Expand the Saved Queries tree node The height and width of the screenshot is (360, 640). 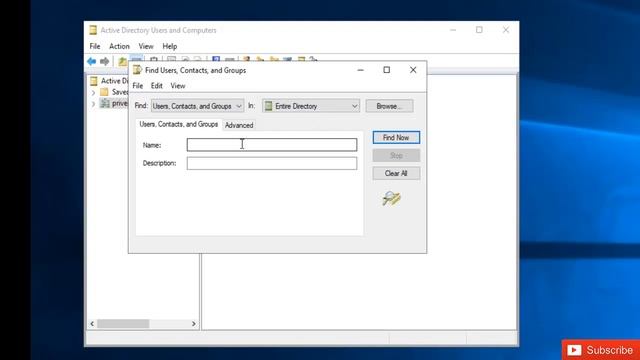[93, 93]
